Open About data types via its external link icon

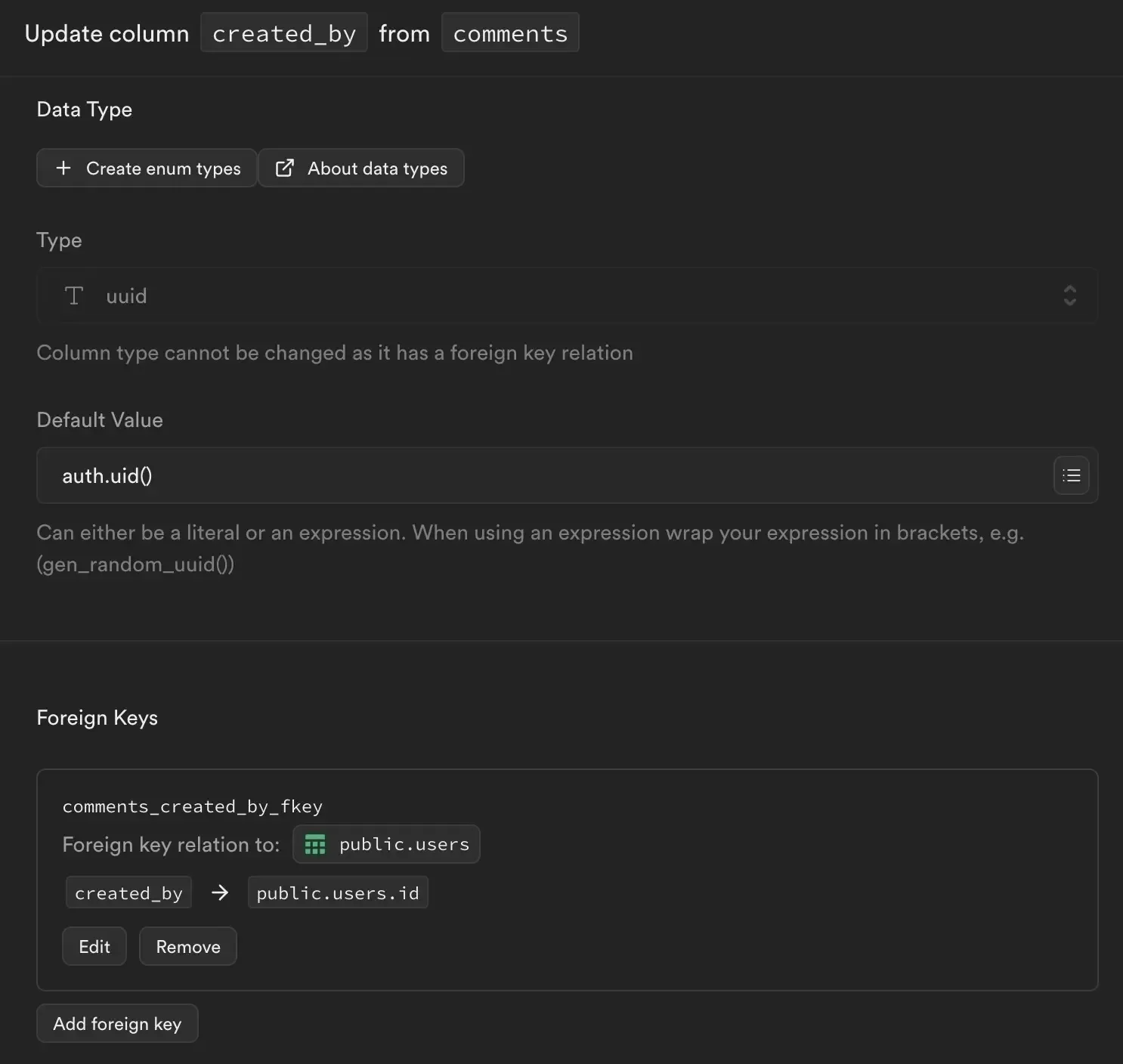[284, 168]
